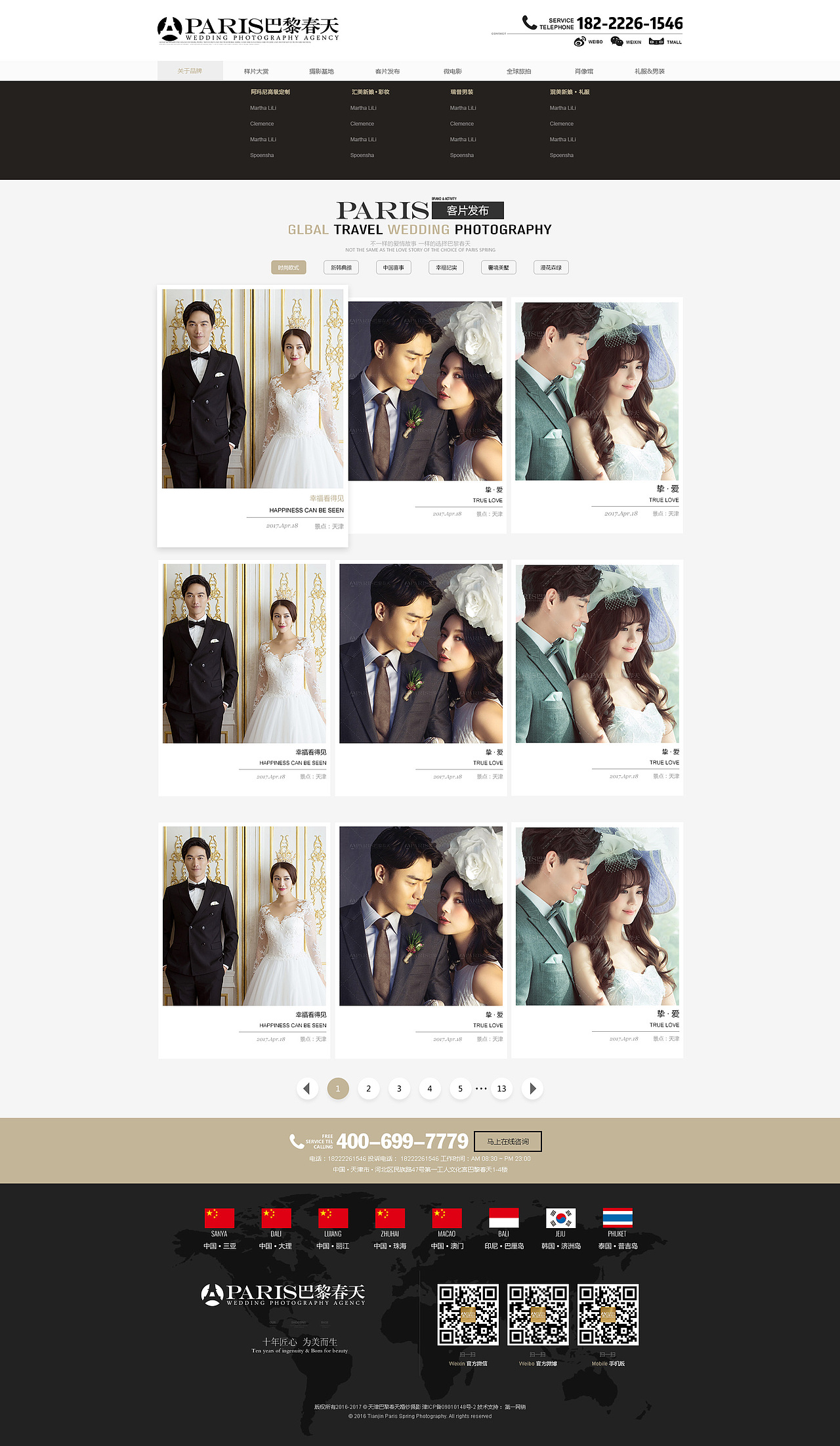This screenshot has width=840, height=1446.
Task: Open the 样片大赏 navigation tab
Action: click(256, 71)
